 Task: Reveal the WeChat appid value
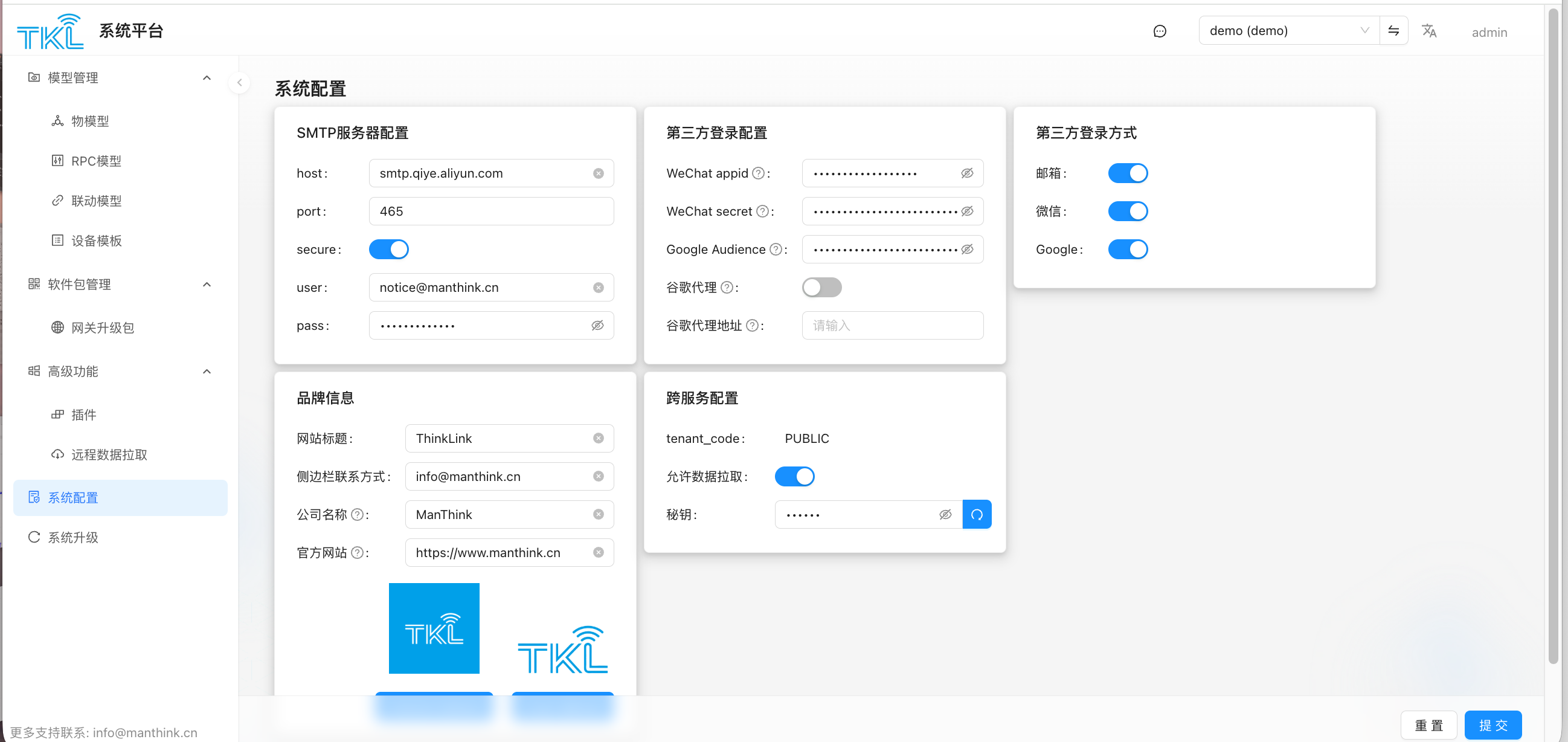(x=967, y=173)
